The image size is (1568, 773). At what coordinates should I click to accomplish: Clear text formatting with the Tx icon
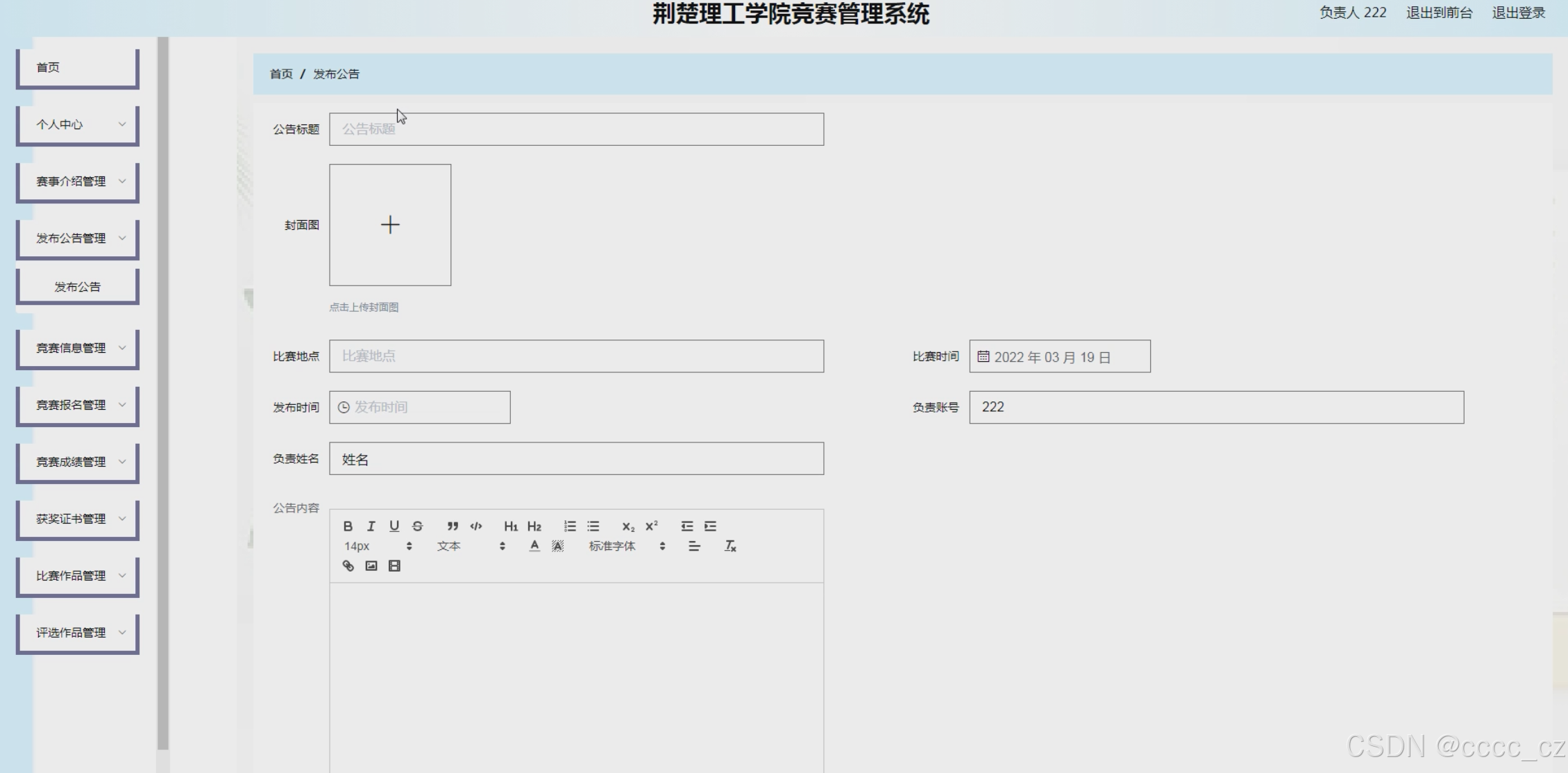tap(730, 547)
